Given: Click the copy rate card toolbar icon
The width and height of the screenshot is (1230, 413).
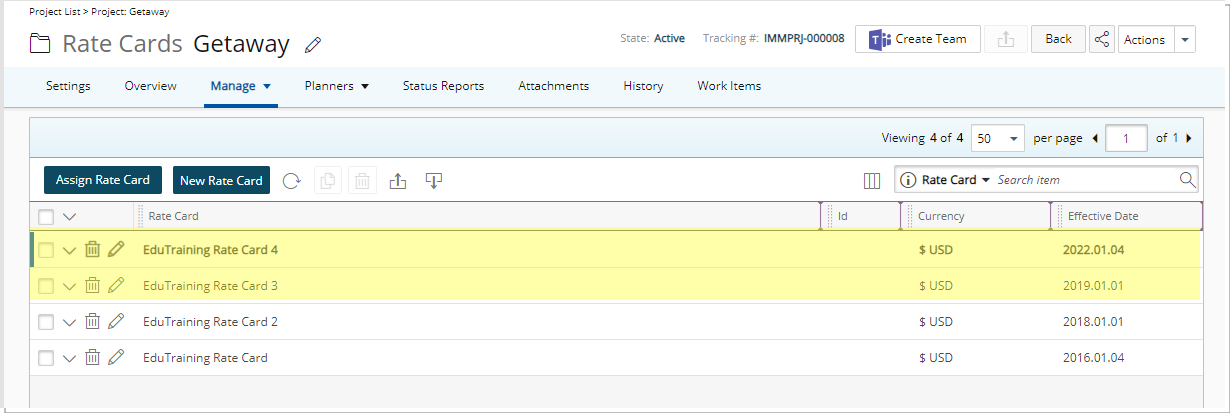Looking at the screenshot, I should click(328, 181).
